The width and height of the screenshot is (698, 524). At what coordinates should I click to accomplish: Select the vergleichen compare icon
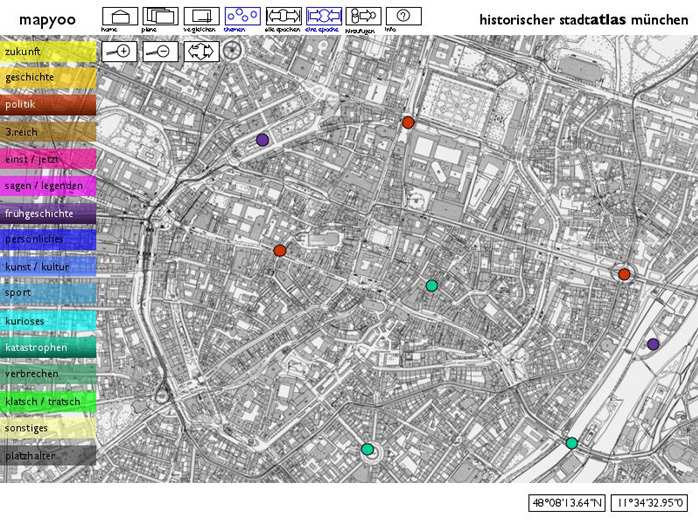point(201,16)
